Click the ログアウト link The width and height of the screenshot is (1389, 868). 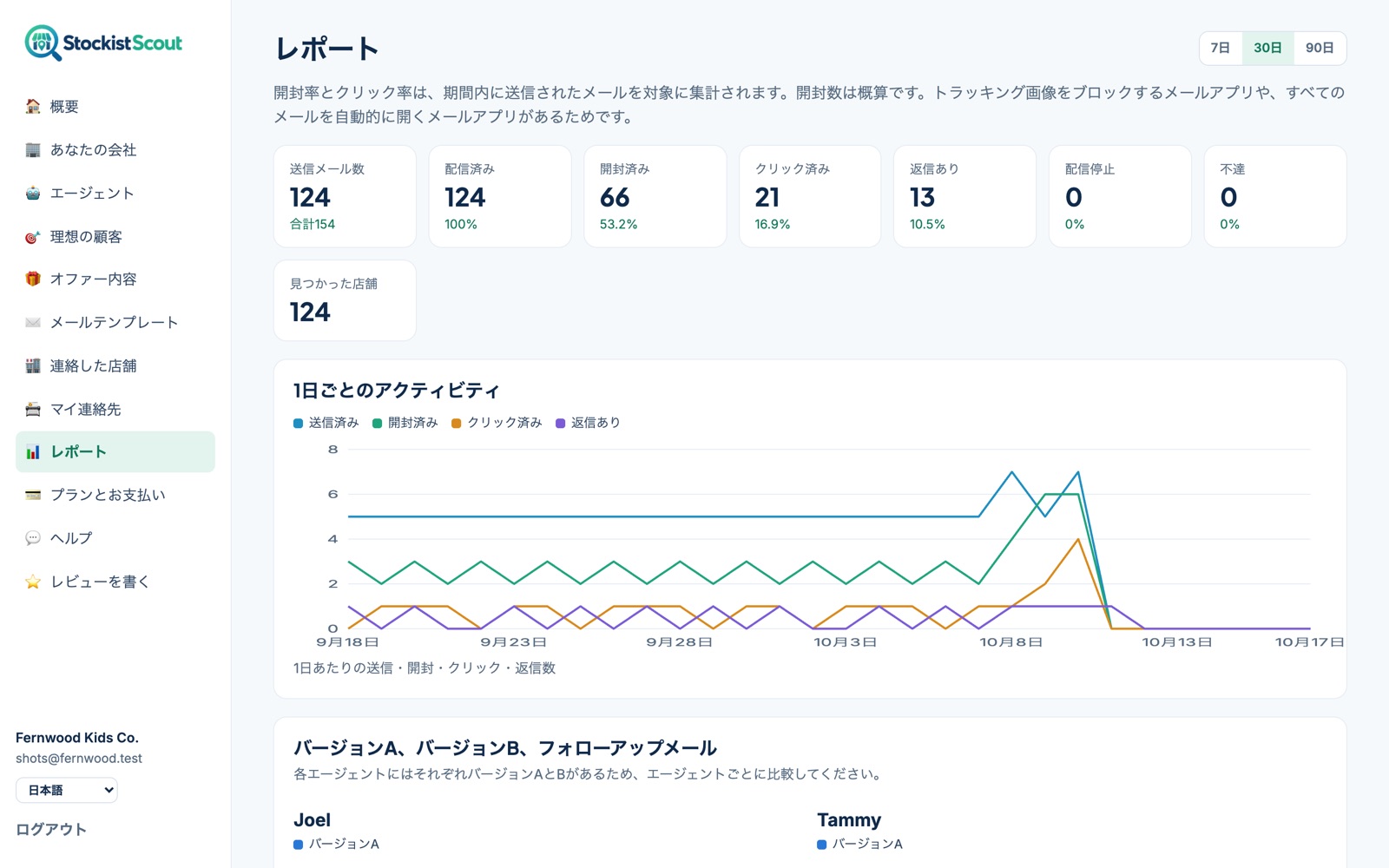51,829
